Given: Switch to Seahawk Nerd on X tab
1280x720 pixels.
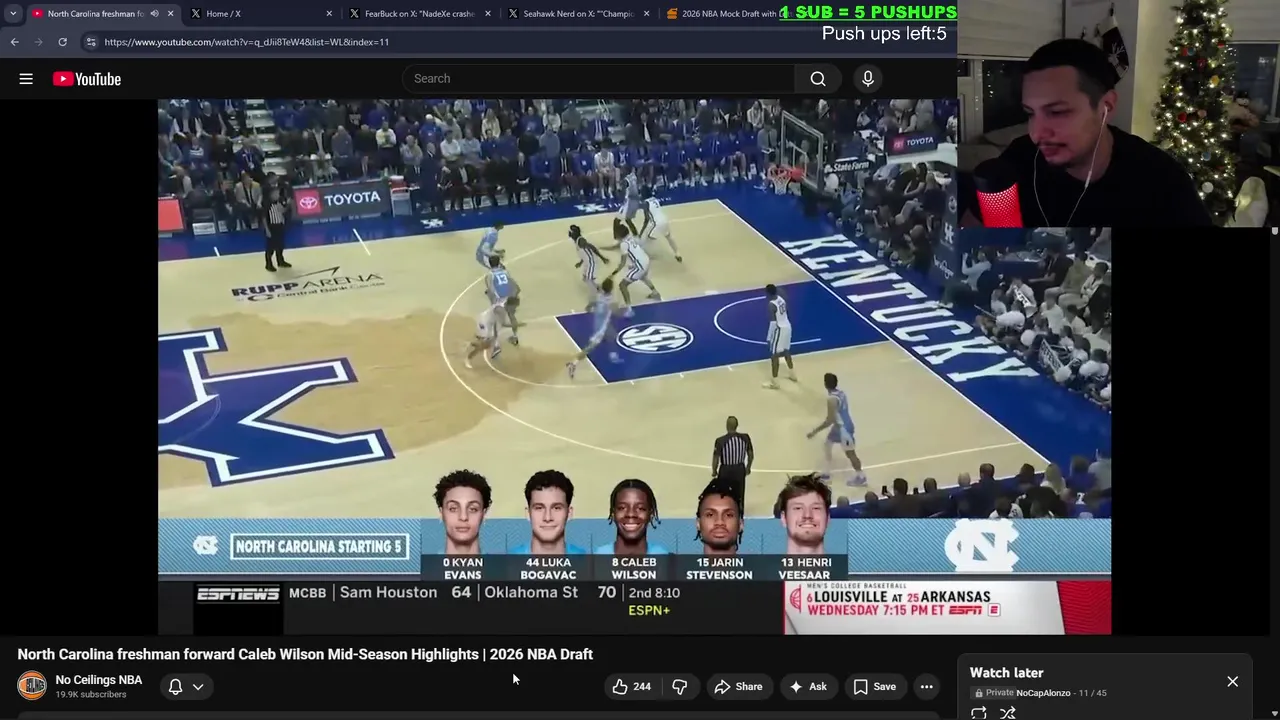Looking at the screenshot, I should click(578, 14).
